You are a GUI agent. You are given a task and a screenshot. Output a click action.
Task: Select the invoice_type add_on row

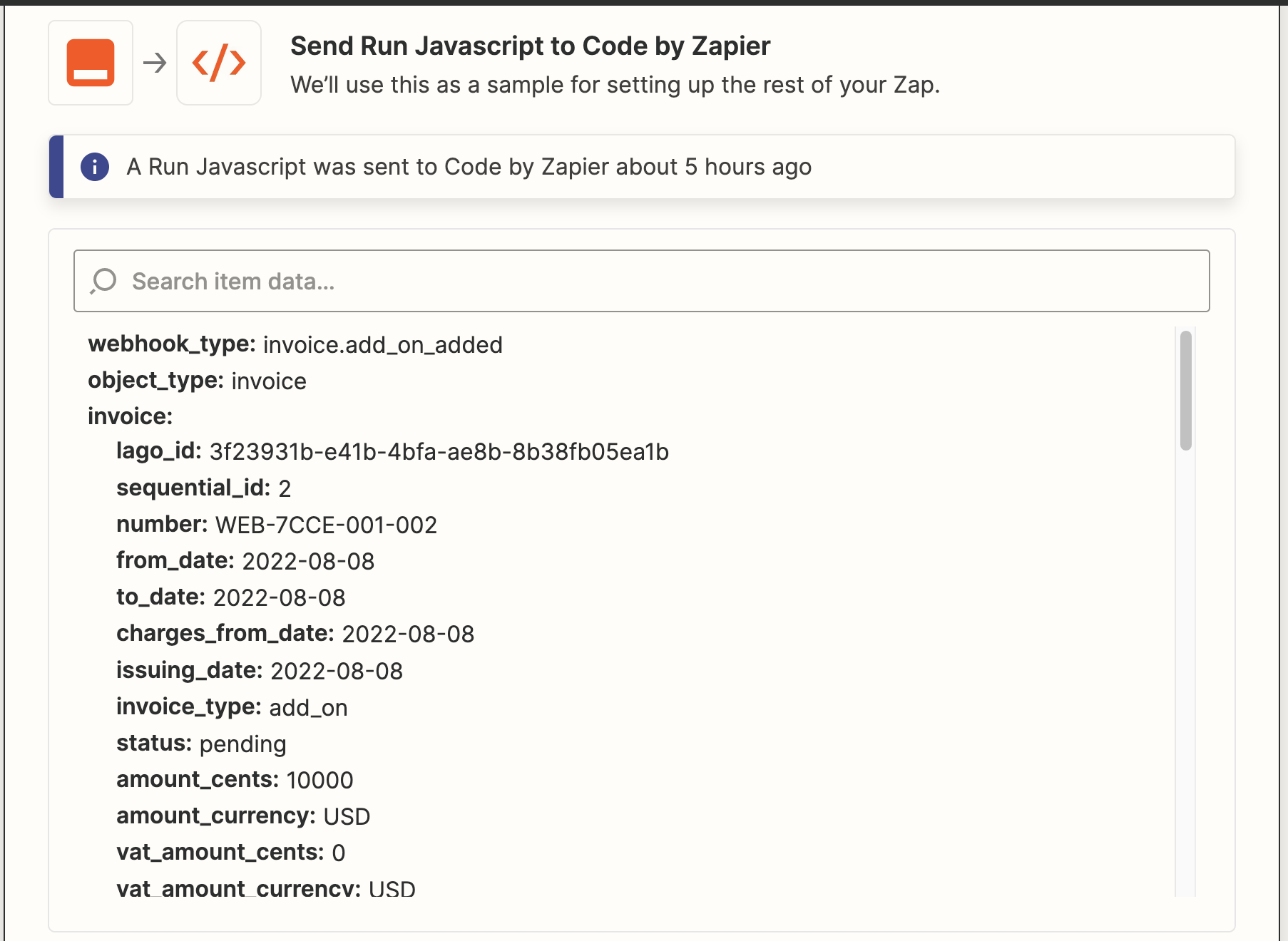232,707
